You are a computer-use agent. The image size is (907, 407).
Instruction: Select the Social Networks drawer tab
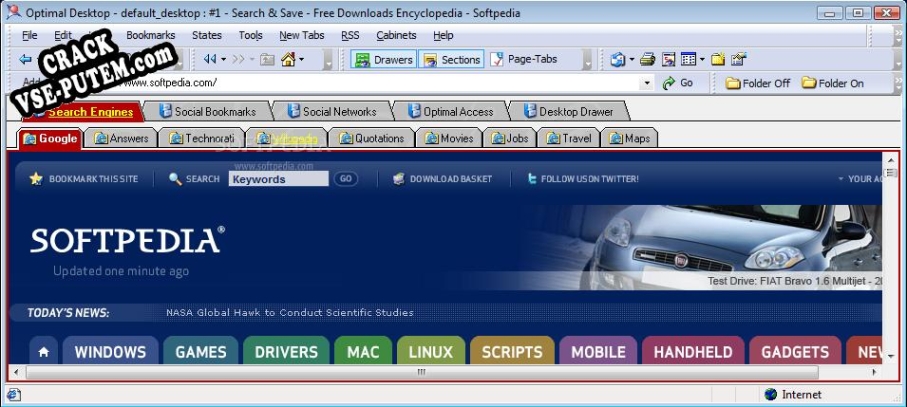tap(333, 112)
